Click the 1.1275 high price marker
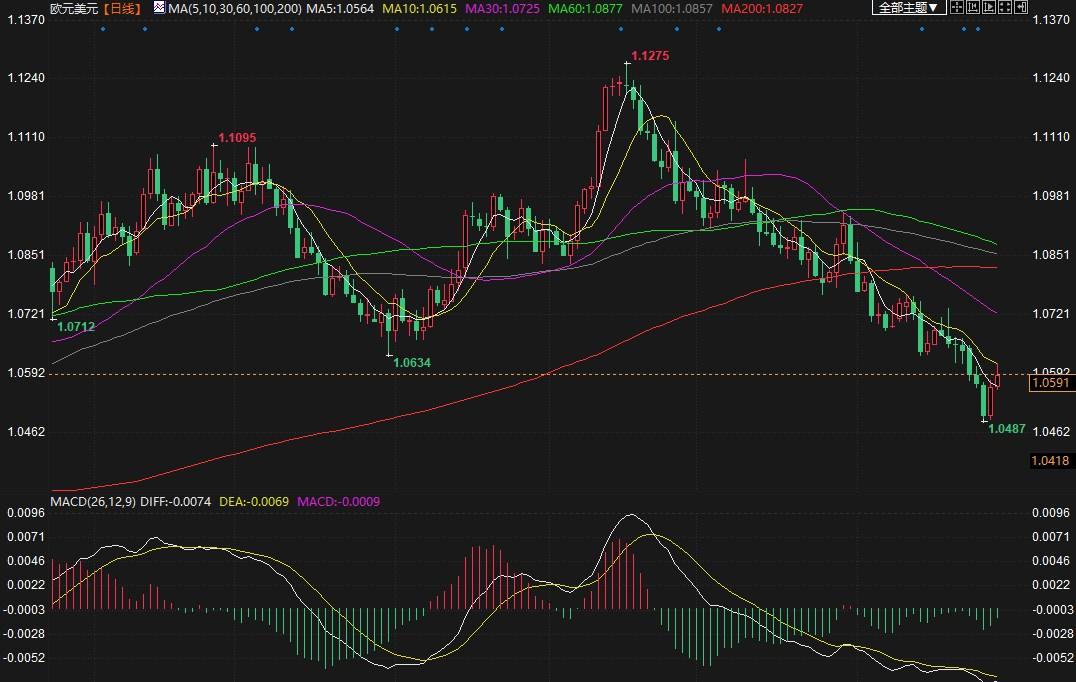This screenshot has height=682, width=1076. 650,56
